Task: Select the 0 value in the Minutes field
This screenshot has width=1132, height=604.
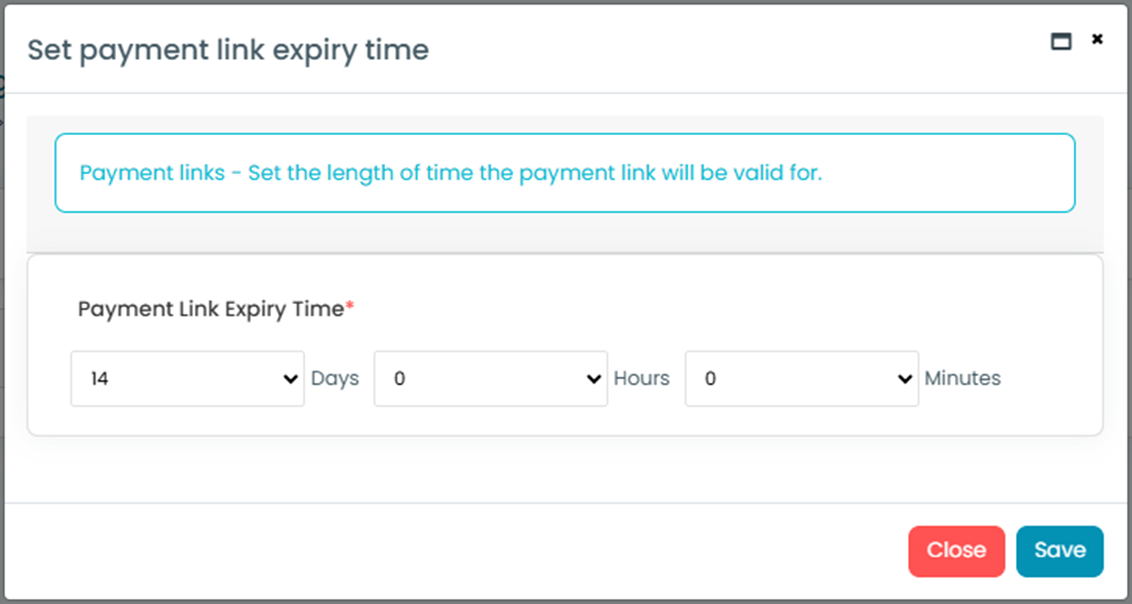Action: [711, 379]
